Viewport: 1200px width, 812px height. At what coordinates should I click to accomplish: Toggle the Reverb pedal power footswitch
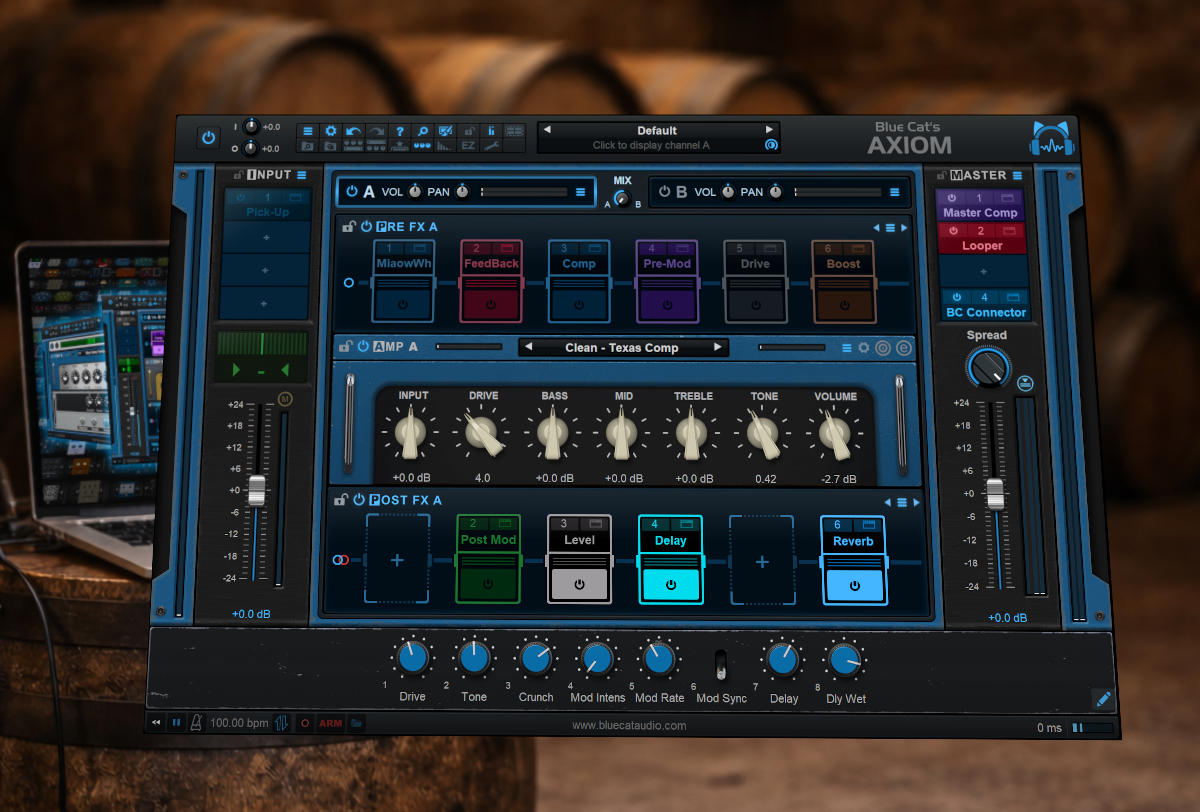tap(854, 584)
